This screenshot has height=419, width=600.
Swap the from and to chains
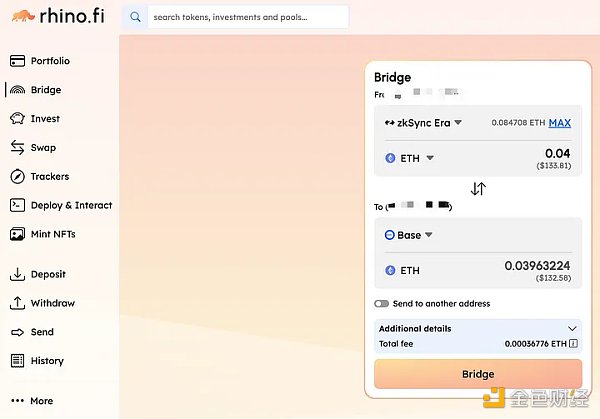(478, 189)
